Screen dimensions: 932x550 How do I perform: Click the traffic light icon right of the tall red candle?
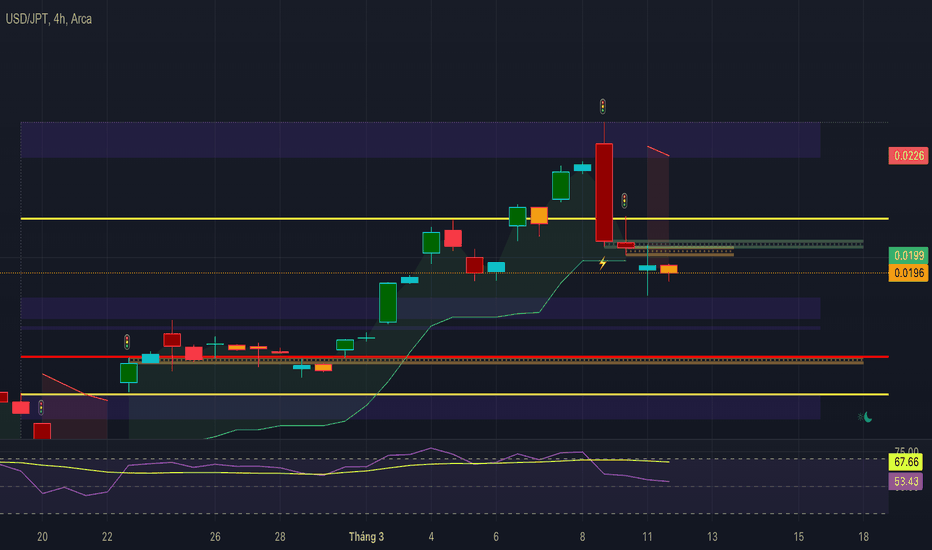(x=625, y=199)
